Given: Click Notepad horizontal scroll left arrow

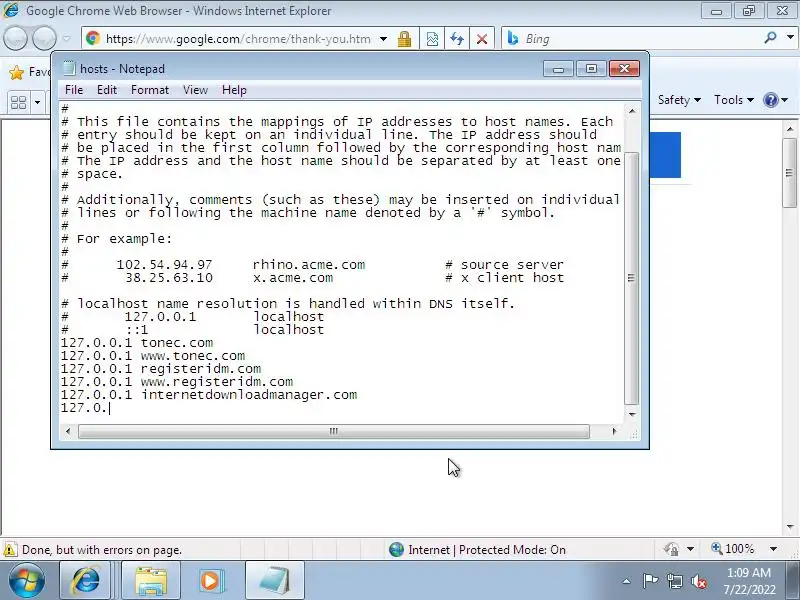Looking at the screenshot, I should pos(68,431).
